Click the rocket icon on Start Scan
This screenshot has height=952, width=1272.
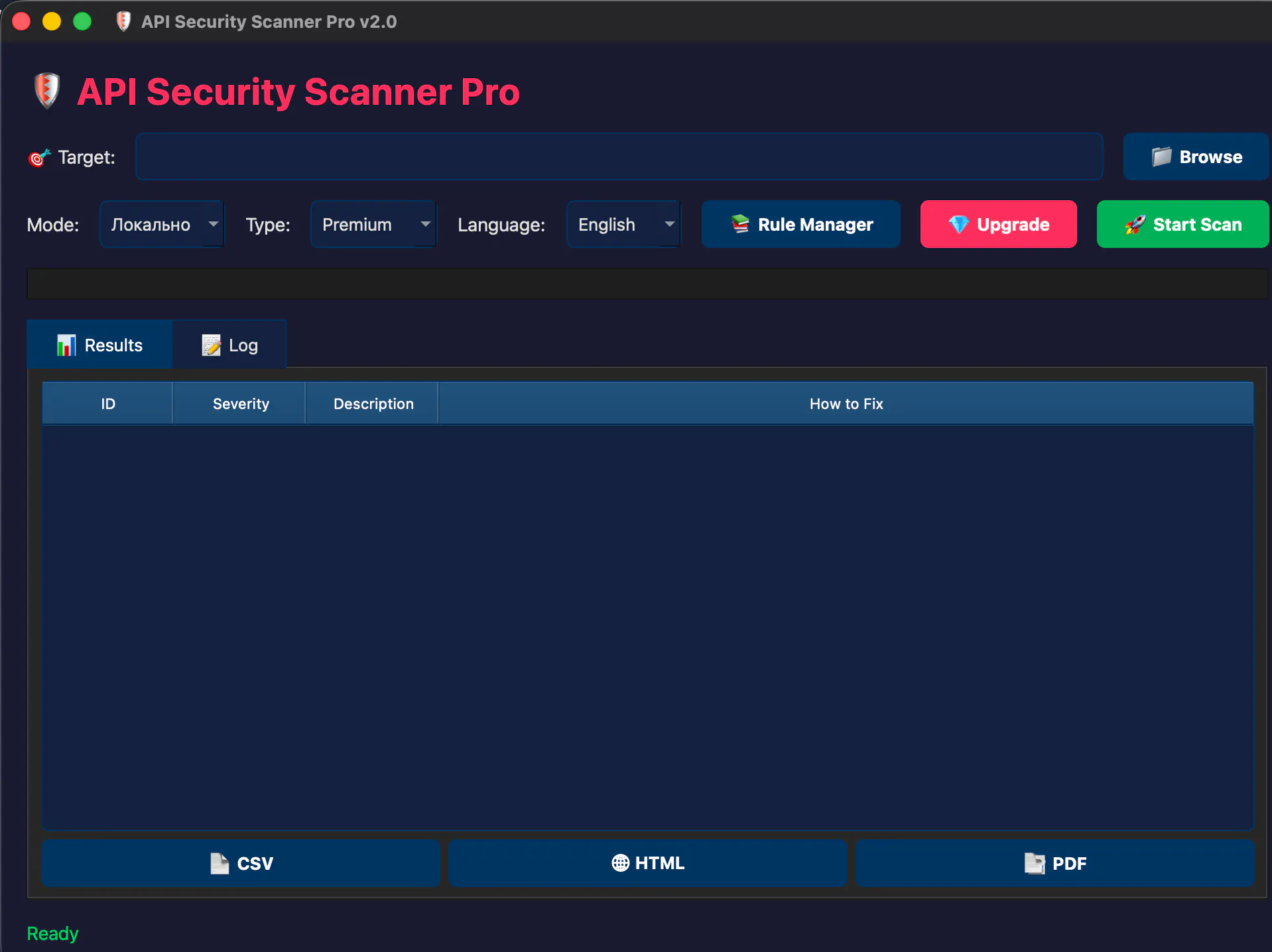[1135, 224]
